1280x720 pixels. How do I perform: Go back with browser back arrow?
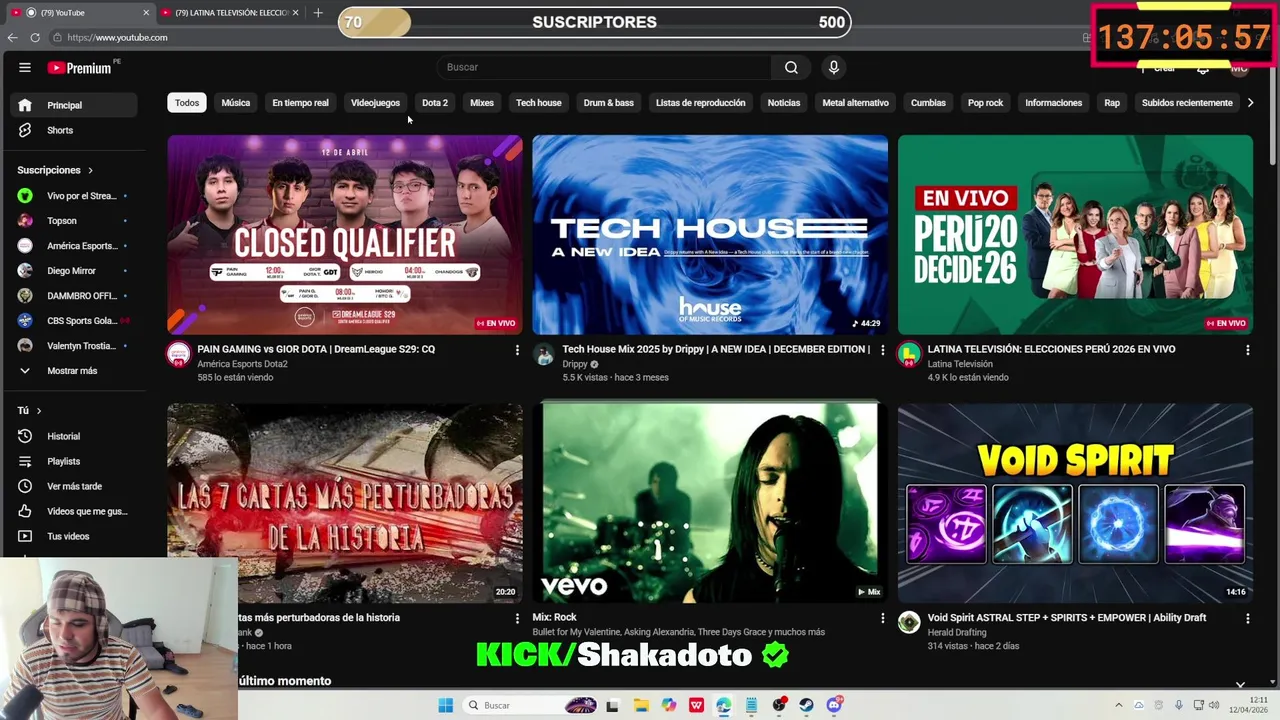click(12, 37)
